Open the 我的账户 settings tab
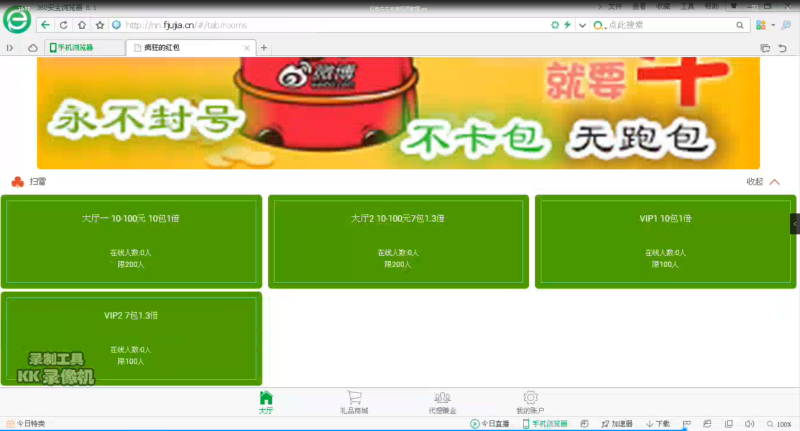This screenshot has width=800, height=431. 530,402
